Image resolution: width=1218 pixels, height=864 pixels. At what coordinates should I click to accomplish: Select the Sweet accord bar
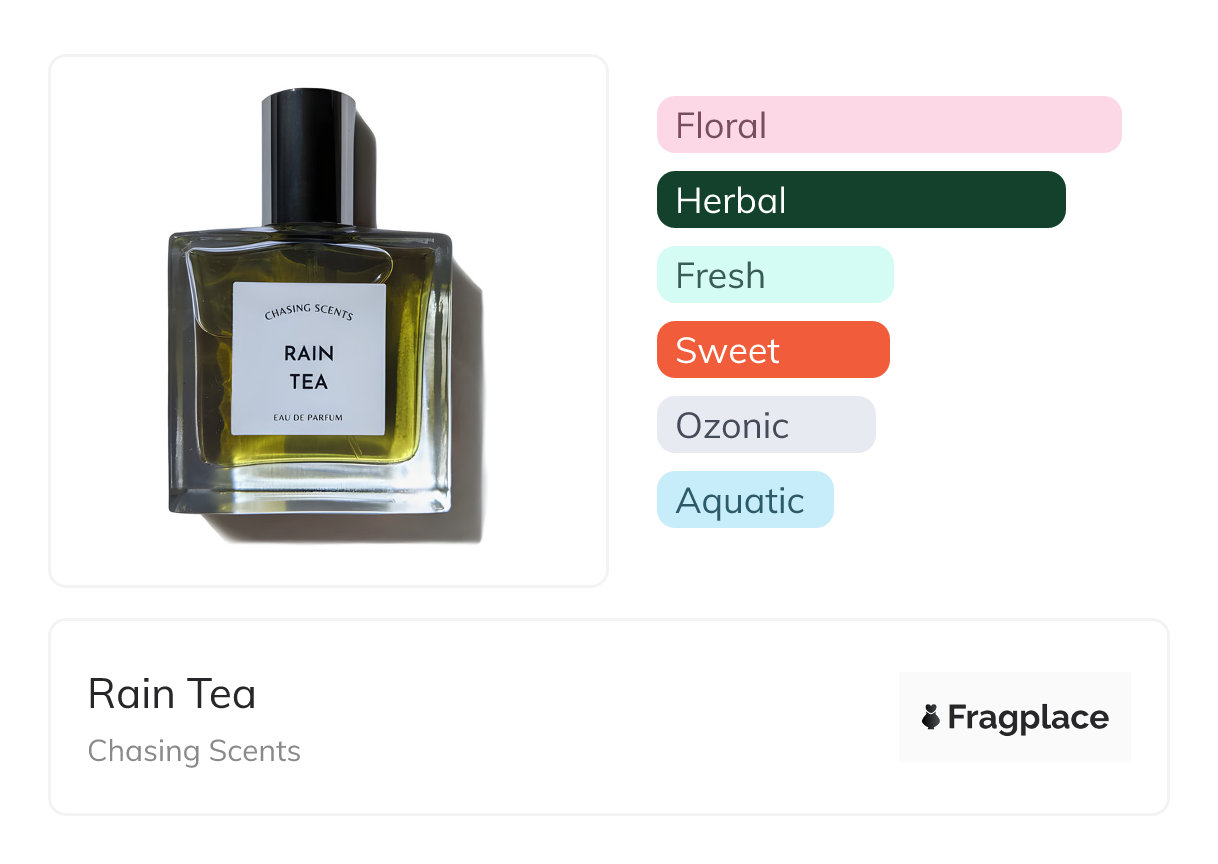(x=773, y=350)
